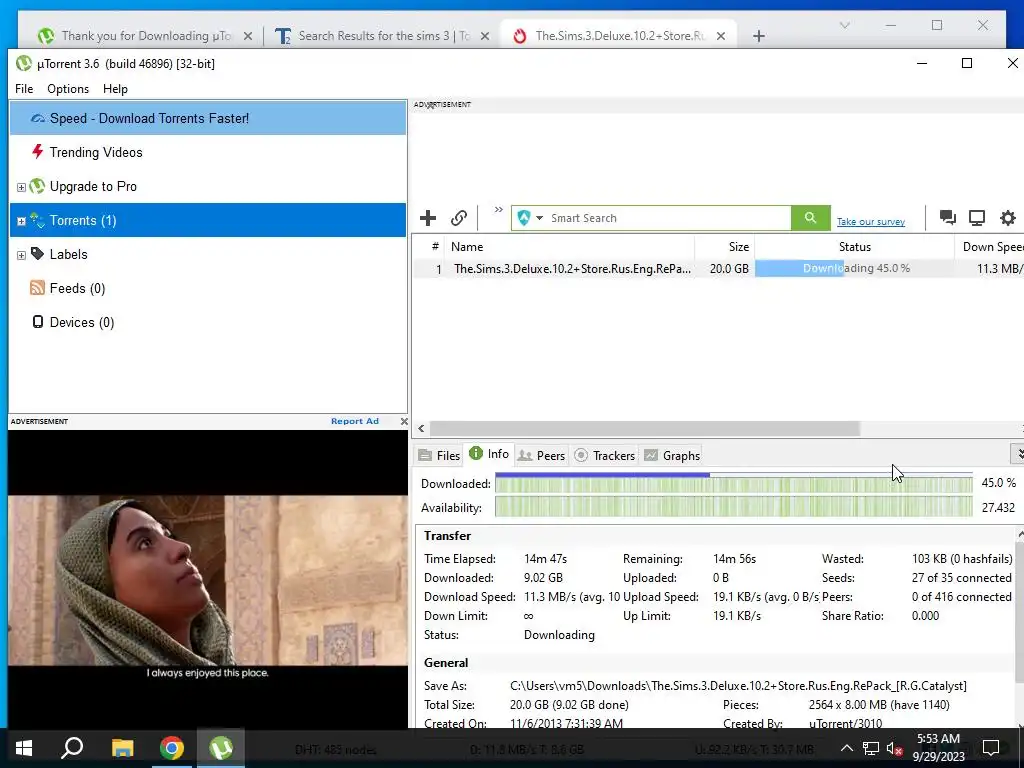Screen dimensions: 1024x768
Task: Sort by the Status column header
Action: (854, 247)
